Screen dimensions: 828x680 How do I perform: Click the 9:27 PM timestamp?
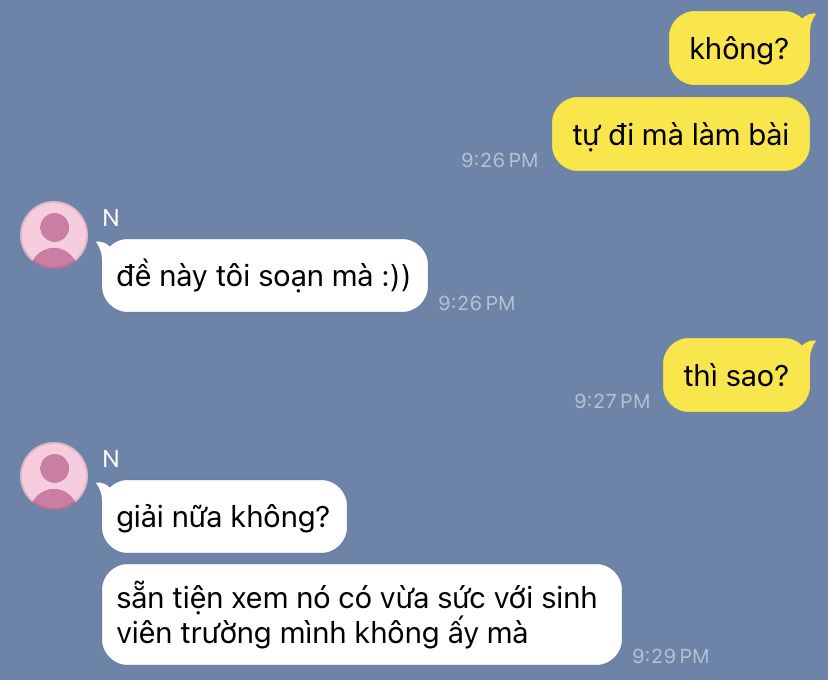(612, 401)
